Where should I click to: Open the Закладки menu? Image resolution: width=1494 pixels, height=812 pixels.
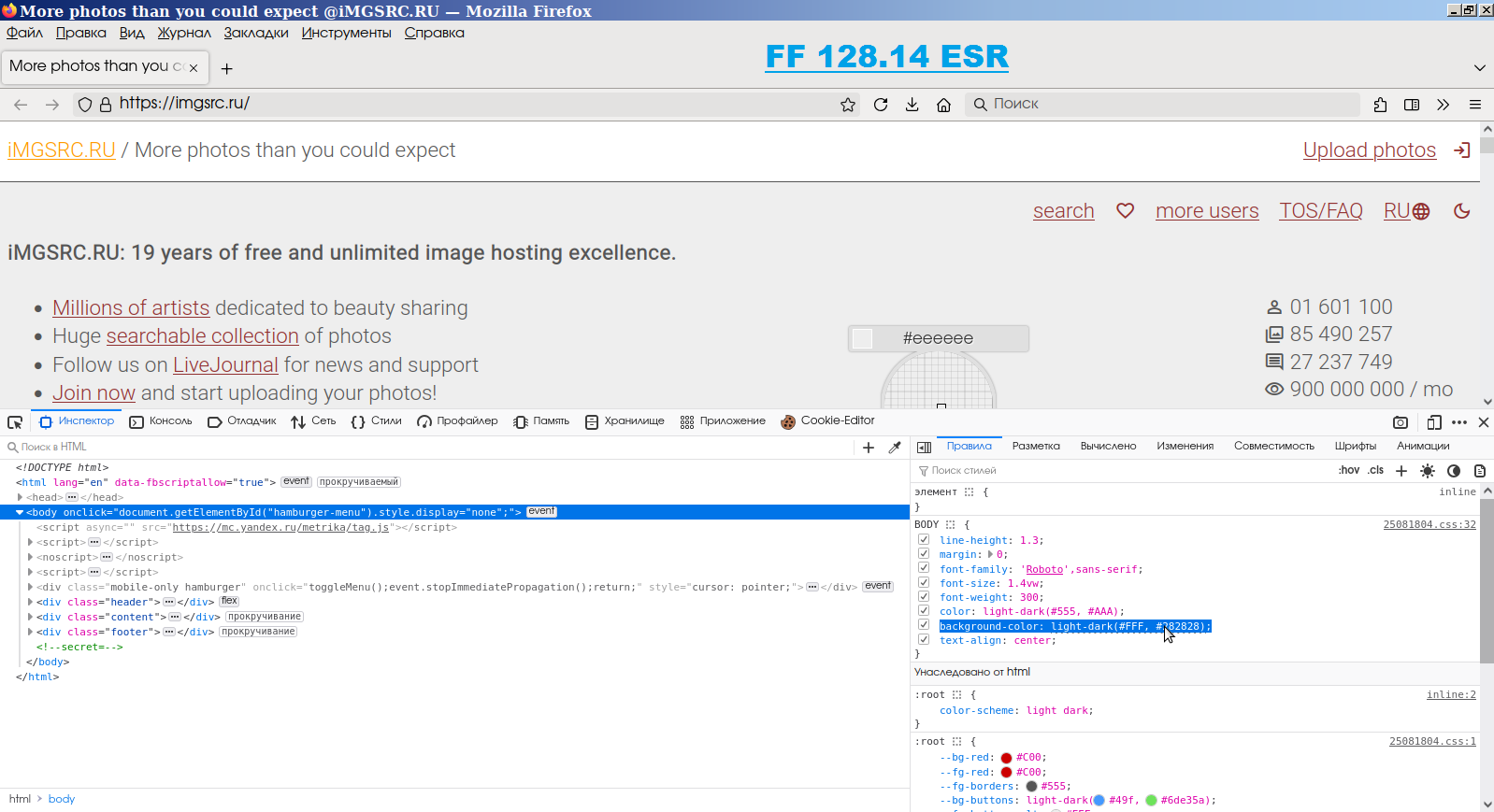point(256,33)
